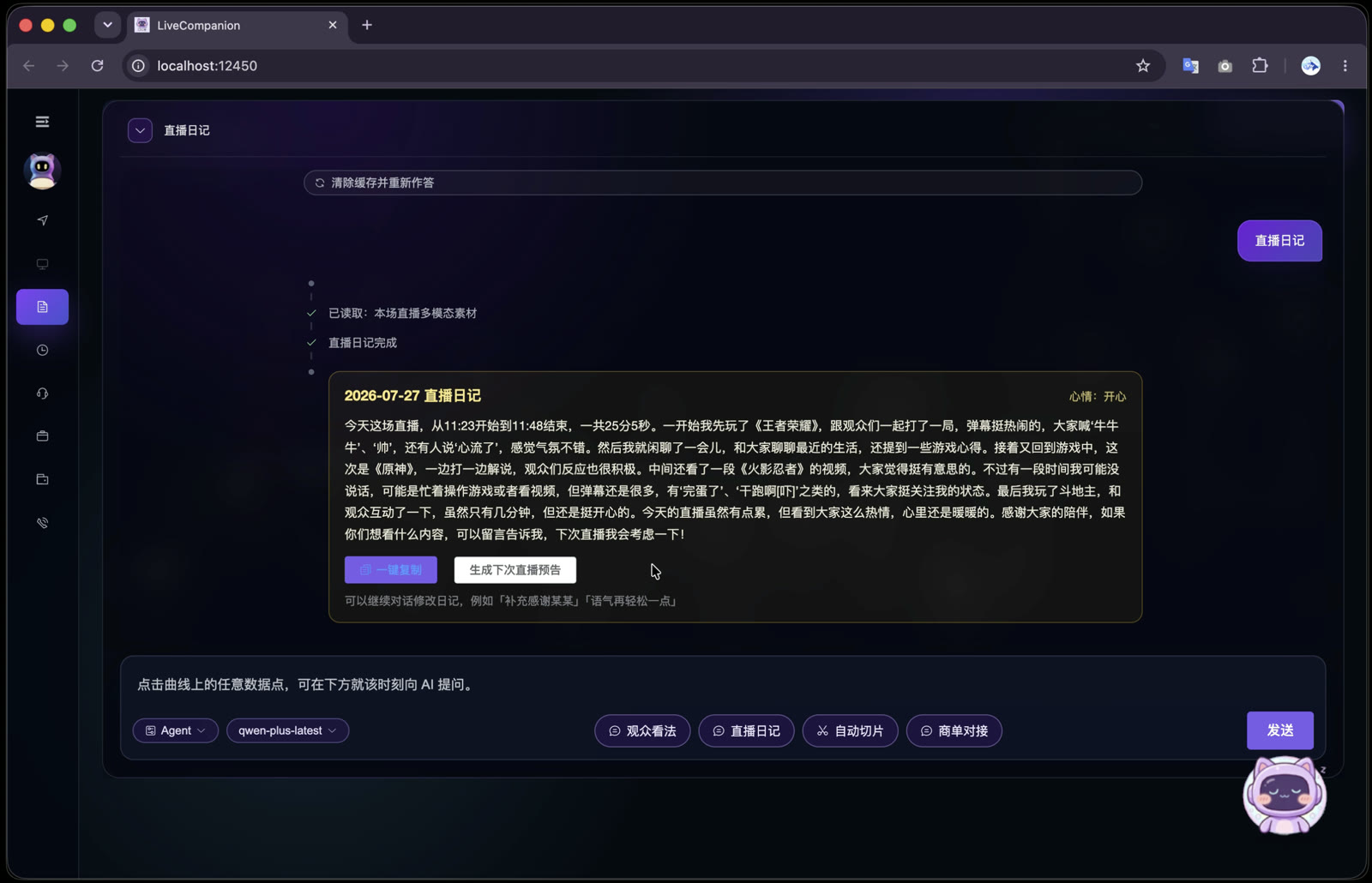This screenshot has height=883, width=1372.
Task: Click the 直播日记 purple chat bubble
Action: pyautogui.click(x=1279, y=241)
